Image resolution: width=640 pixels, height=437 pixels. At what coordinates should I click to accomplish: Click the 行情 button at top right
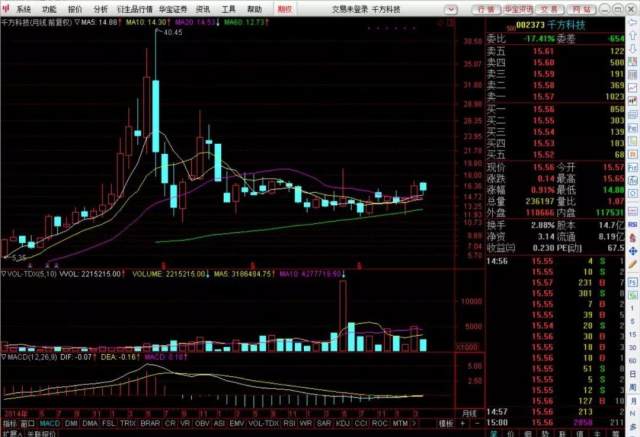[x=486, y=9]
